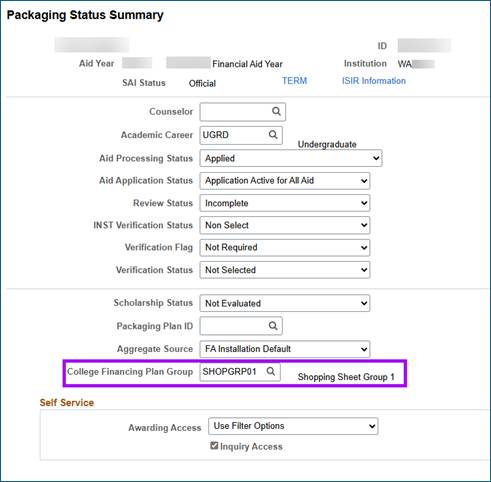The height and width of the screenshot is (482, 491).
Task: Expand Review Status dropdown showing Incomplete
Action: [285, 203]
